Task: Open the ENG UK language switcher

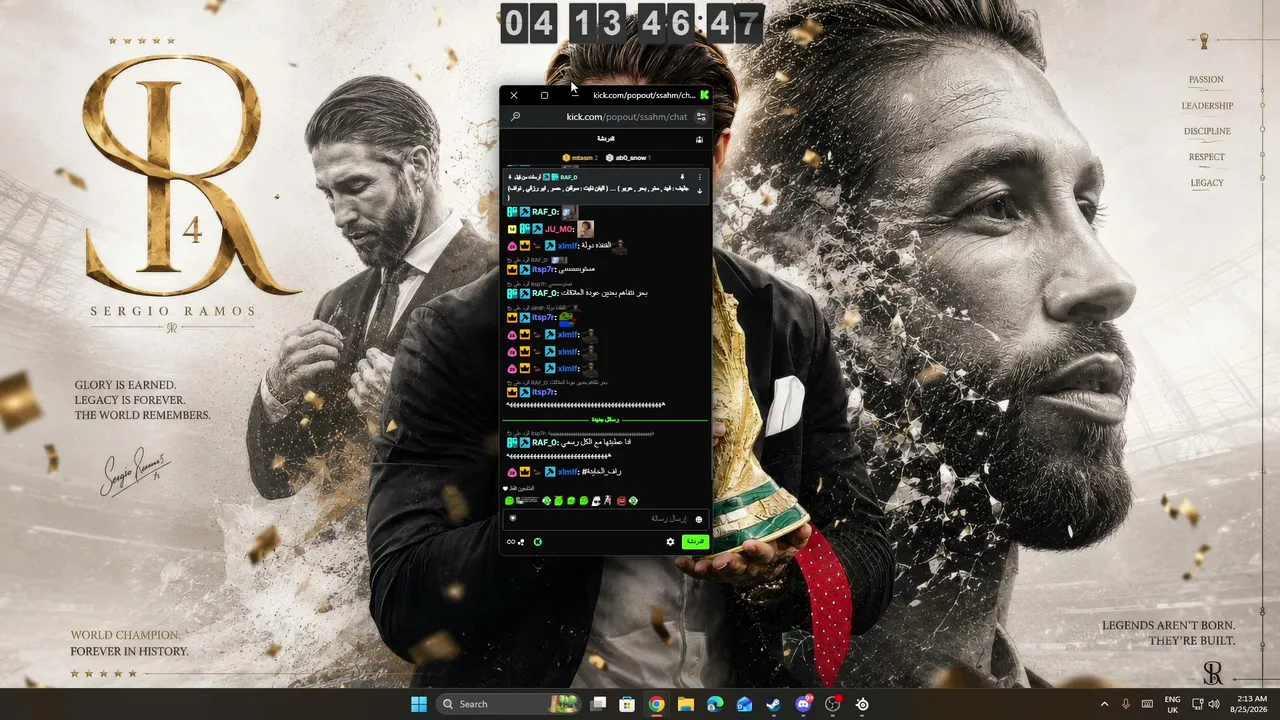Action: pos(1172,704)
